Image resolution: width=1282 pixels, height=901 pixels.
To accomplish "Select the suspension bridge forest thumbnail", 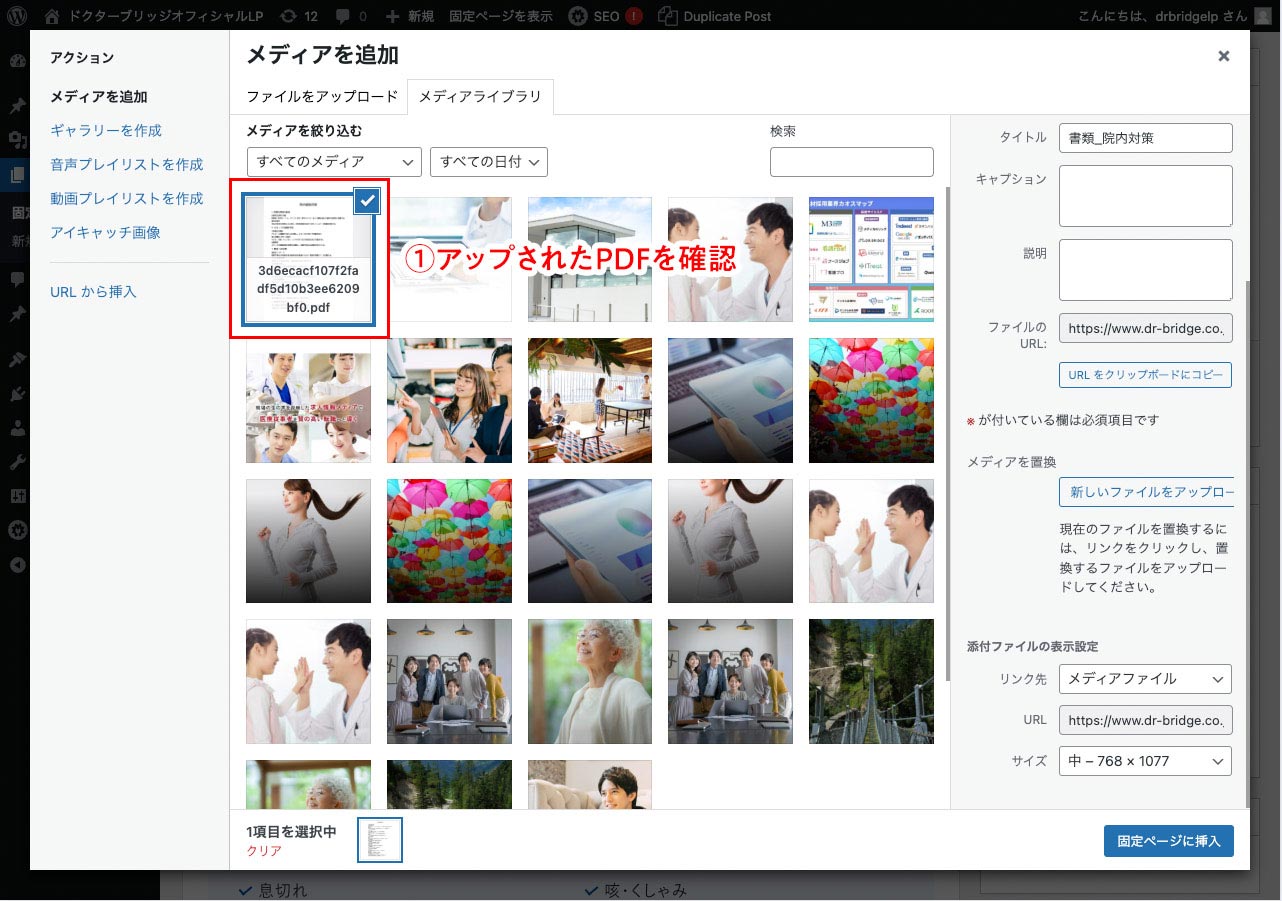I will pyautogui.click(x=871, y=681).
